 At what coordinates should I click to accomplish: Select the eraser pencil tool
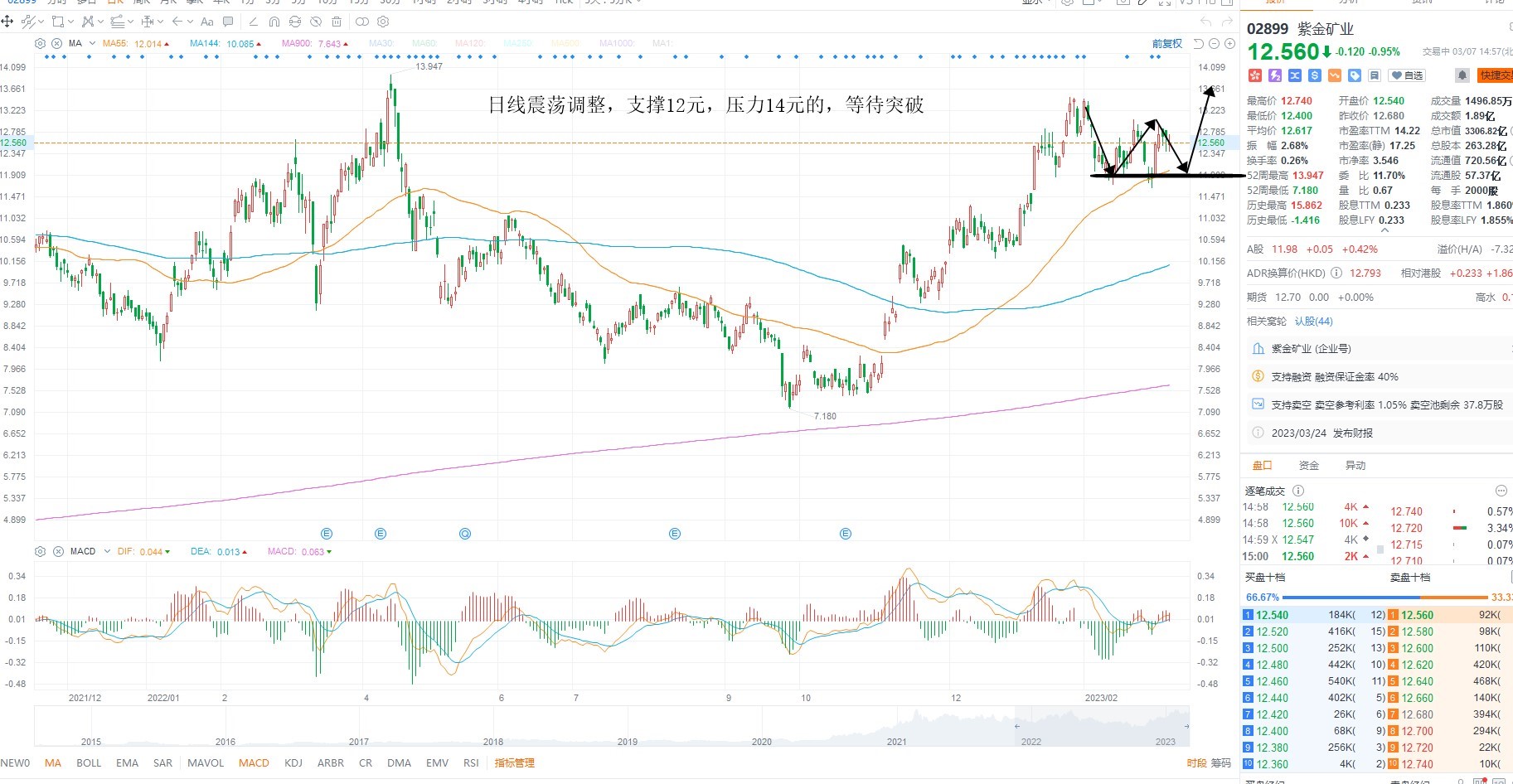[253, 22]
